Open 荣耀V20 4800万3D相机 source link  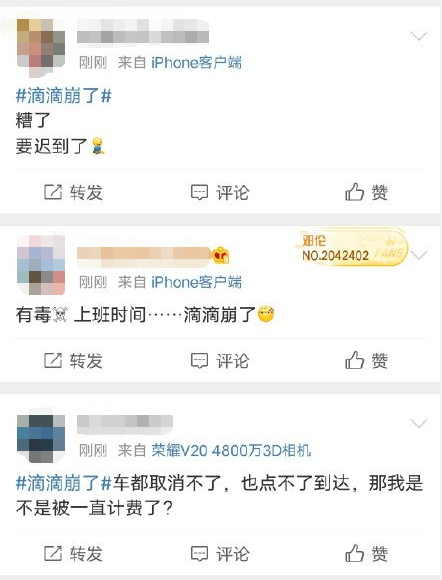pos(231,451)
